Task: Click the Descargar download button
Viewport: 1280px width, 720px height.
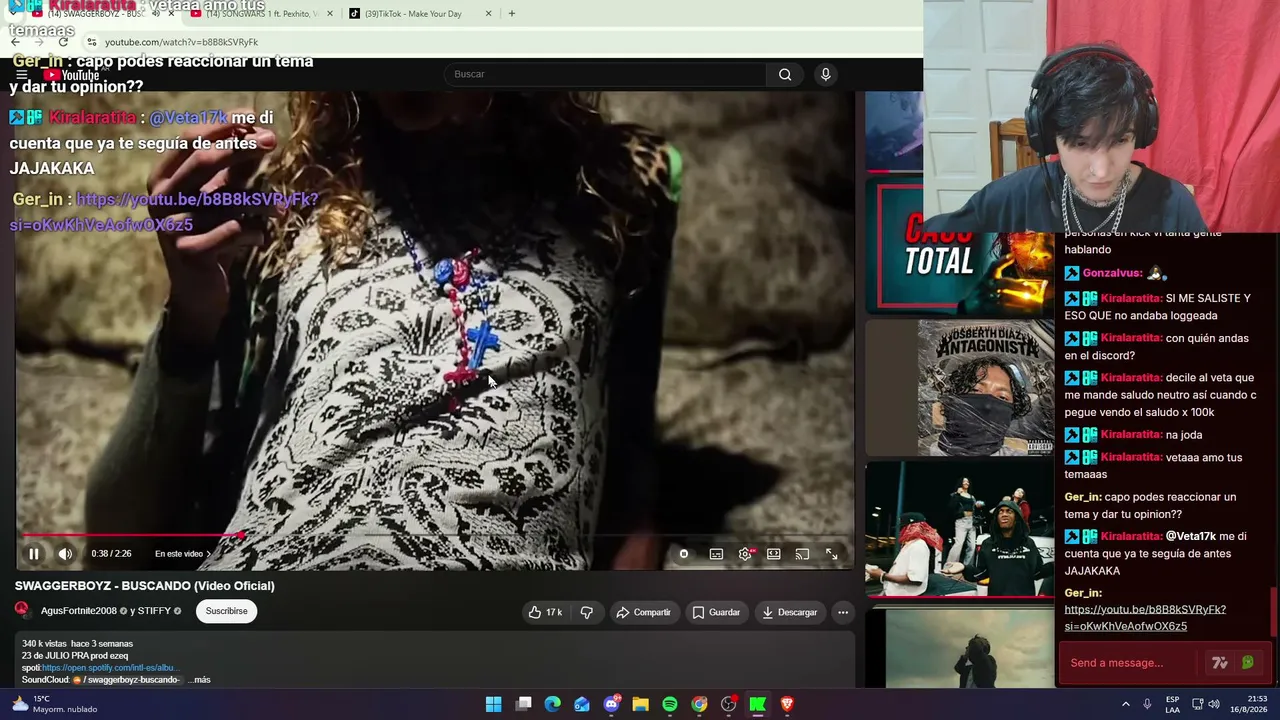Action: (x=789, y=612)
